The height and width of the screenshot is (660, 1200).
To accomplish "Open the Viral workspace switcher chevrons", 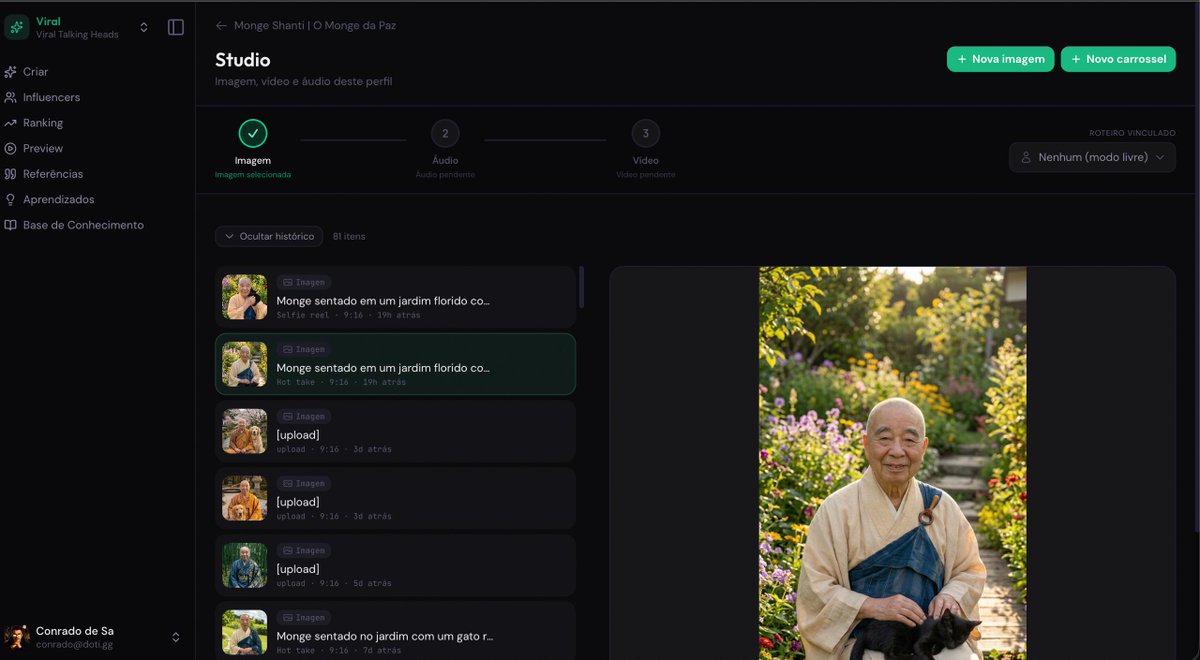I will click(x=144, y=27).
